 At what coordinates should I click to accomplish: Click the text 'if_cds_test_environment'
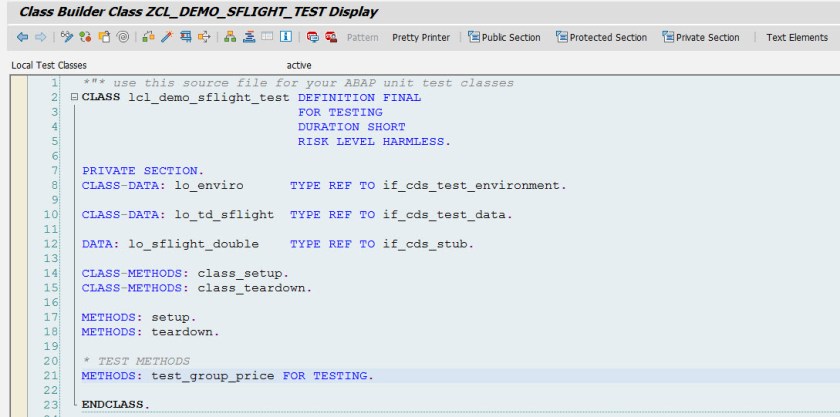coord(471,185)
